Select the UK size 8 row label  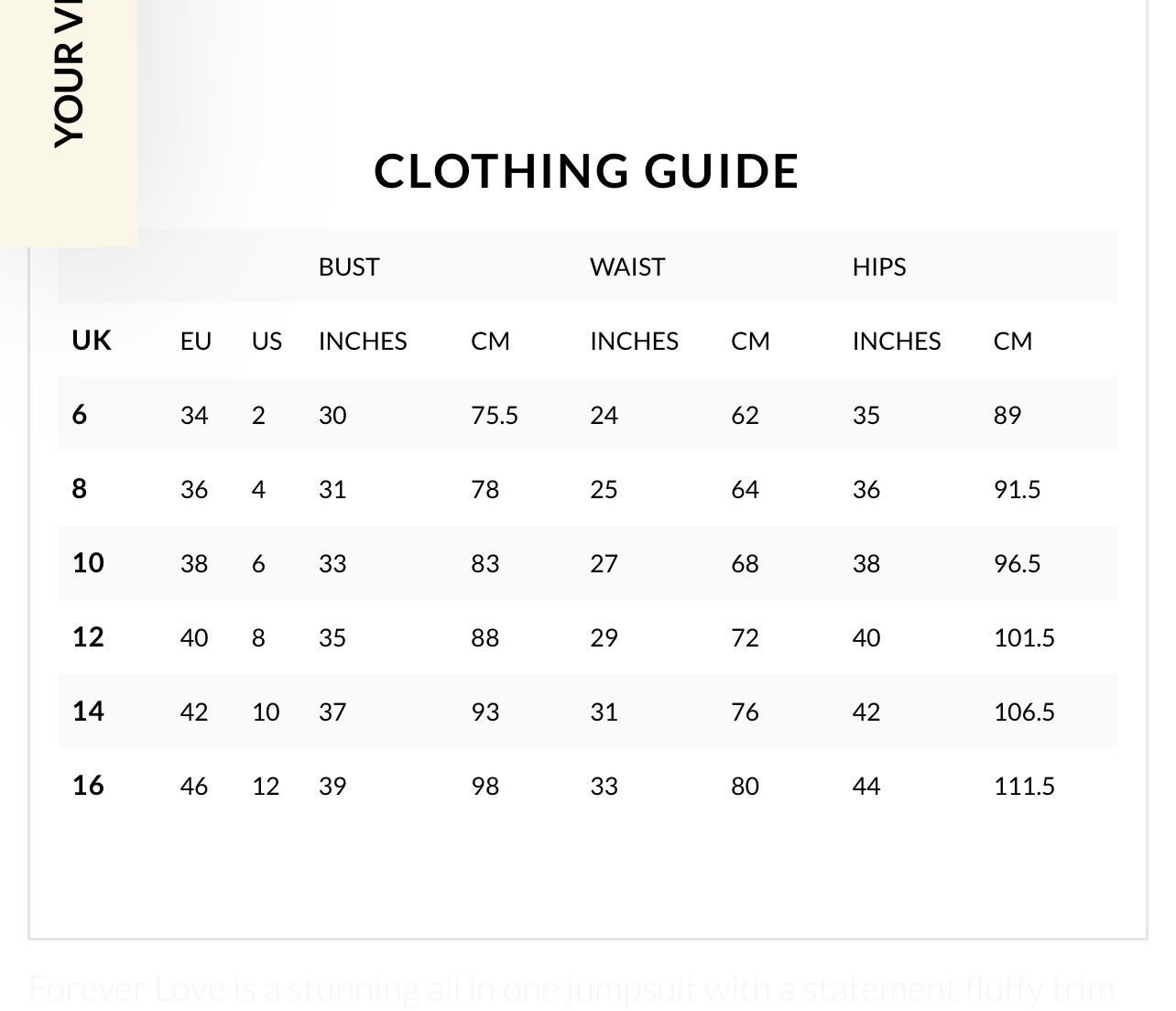point(80,489)
